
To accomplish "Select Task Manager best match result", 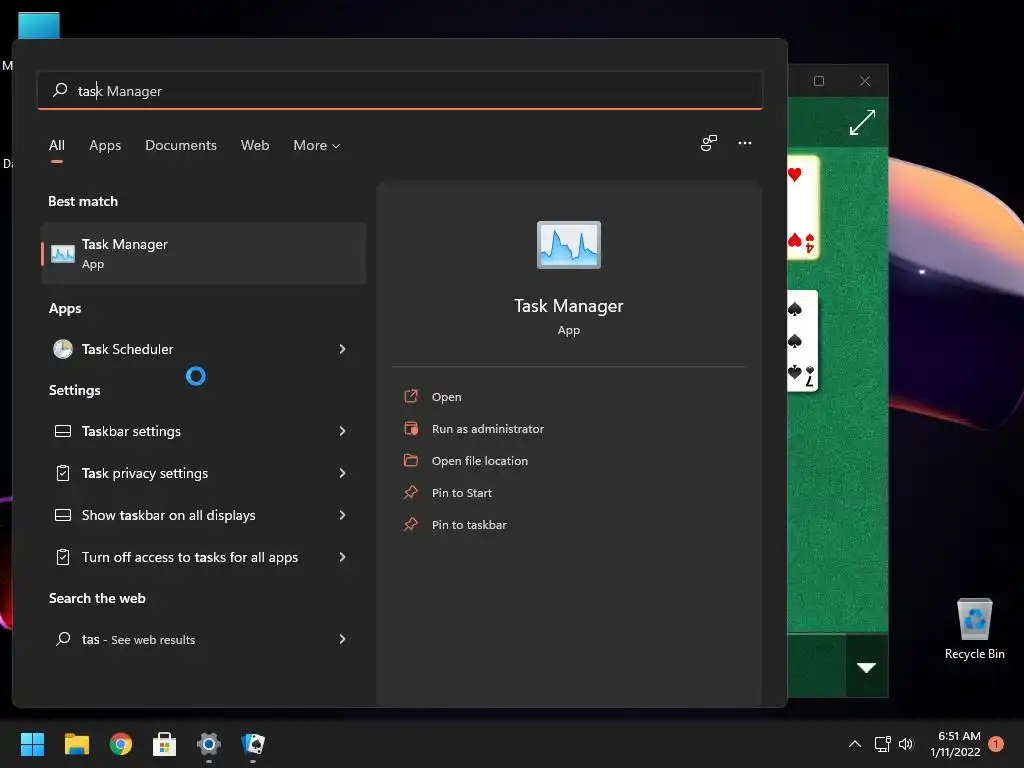I will tap(203, 253).
